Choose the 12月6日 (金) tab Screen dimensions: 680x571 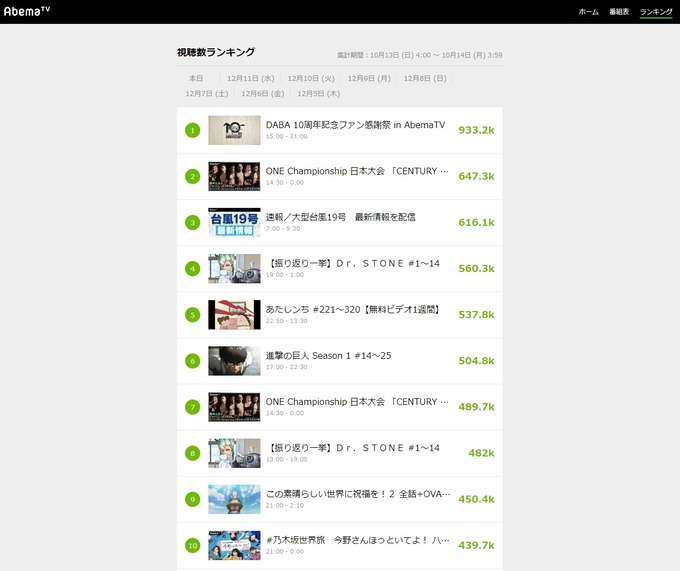pos(263,94)
